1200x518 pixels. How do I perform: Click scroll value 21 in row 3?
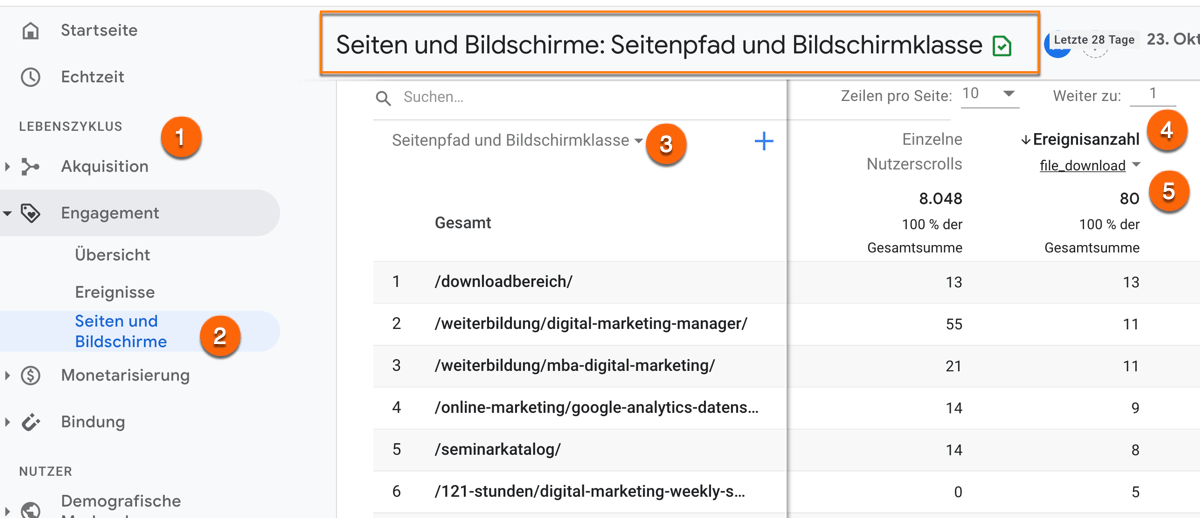tap(954, 366)
